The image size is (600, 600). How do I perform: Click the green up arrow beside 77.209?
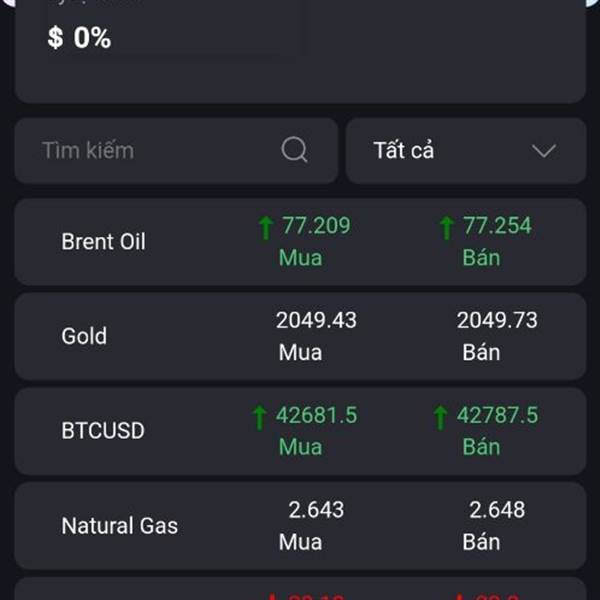[266, 228]
